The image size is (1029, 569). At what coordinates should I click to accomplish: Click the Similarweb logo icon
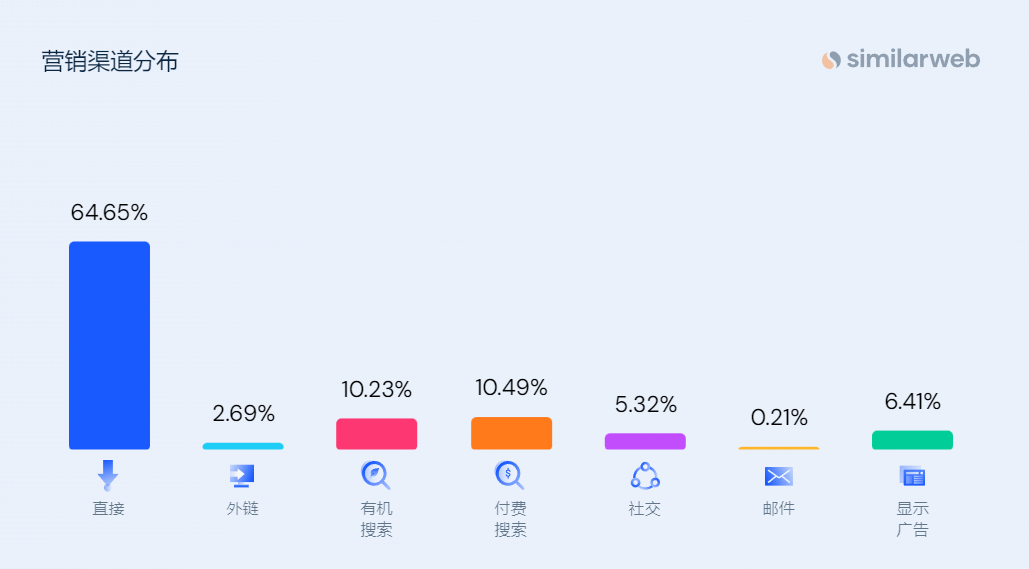[x=831, y=60]
